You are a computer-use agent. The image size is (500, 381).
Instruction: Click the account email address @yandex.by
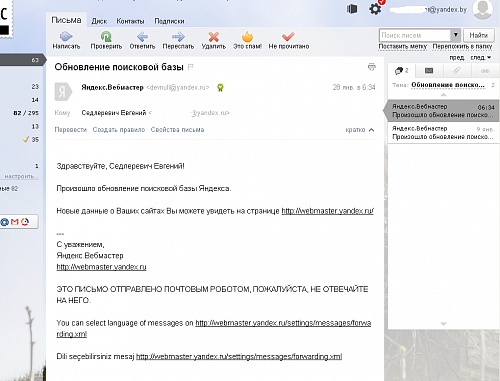pos(446,9)
